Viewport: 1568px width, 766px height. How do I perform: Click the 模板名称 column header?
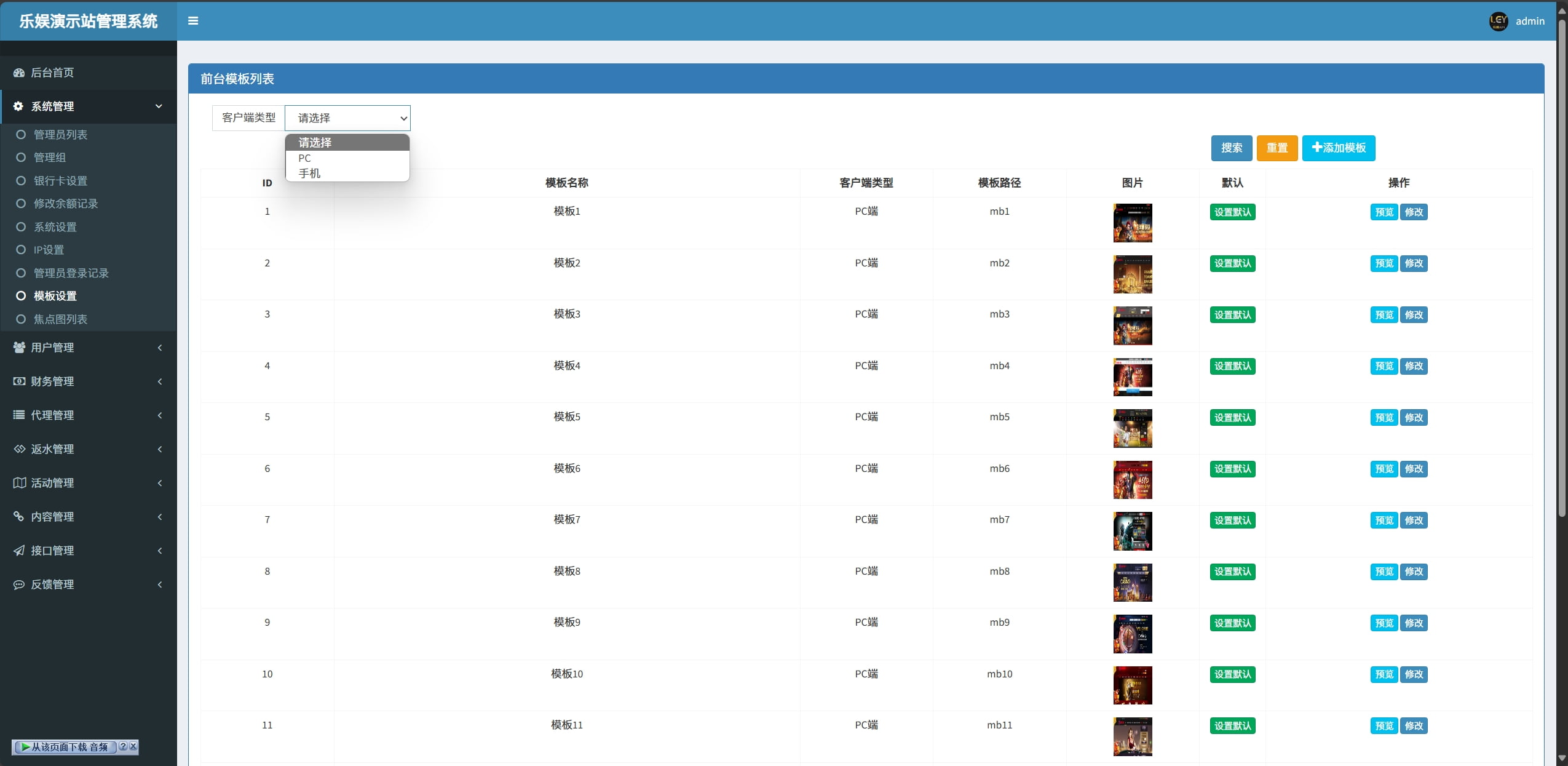567,183
